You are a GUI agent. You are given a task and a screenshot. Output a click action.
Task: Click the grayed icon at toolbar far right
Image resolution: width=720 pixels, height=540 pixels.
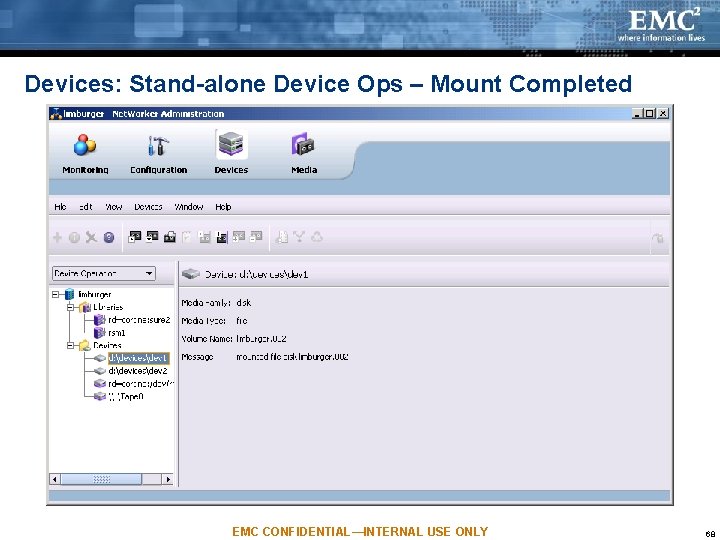658,238
